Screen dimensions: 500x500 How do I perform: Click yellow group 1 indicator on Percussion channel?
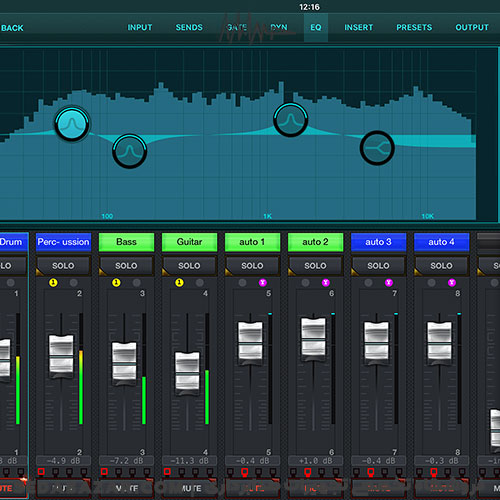(53, 283)
